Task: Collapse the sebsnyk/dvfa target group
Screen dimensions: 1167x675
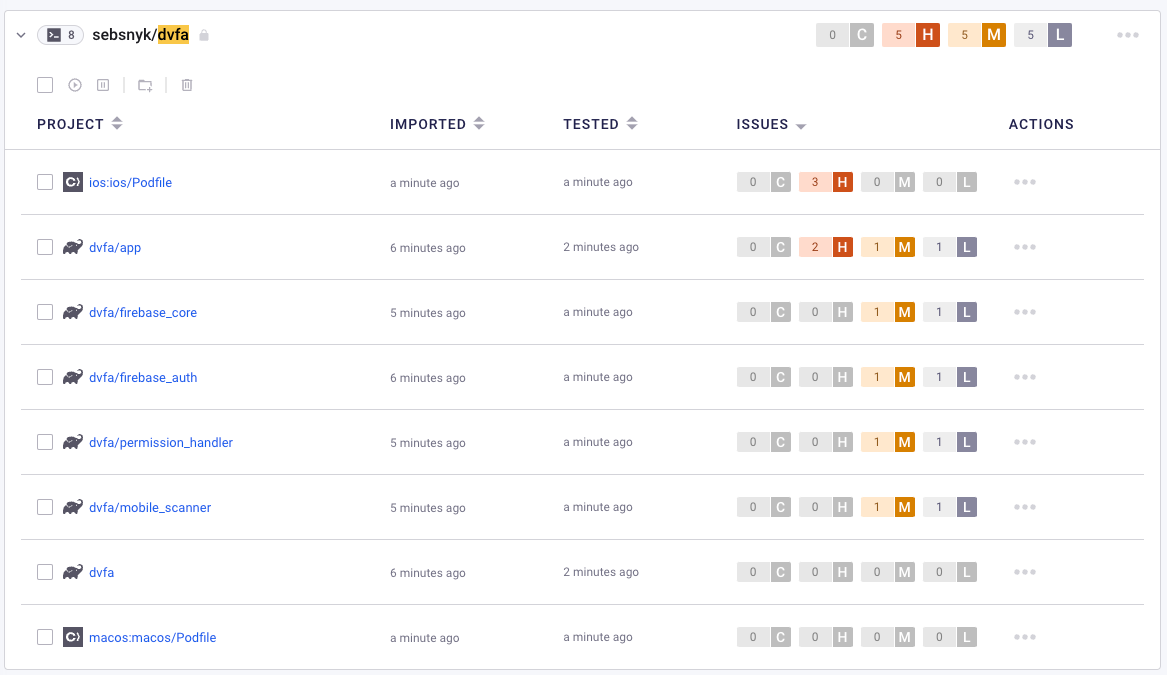Action: (21, 35)
